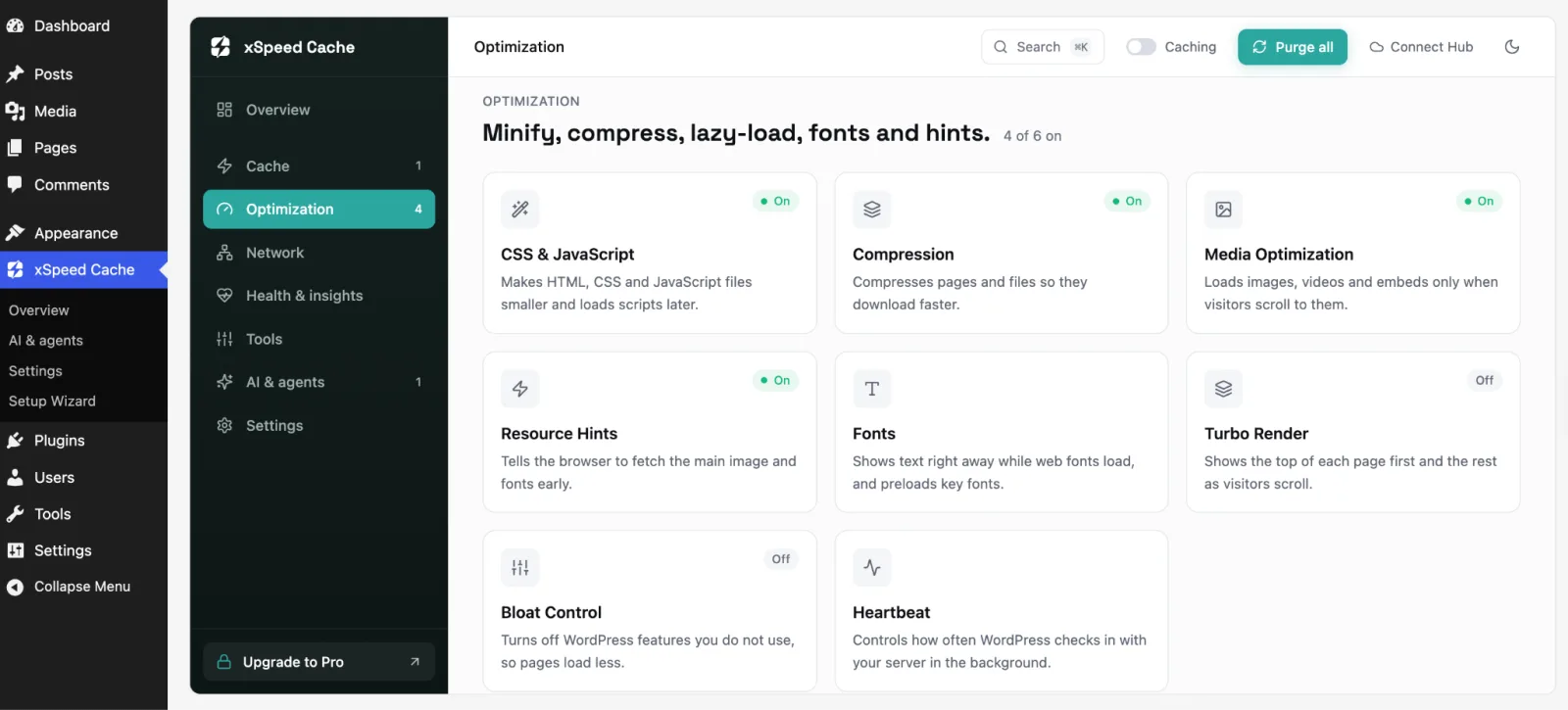Click the sliders icon on Bloat Control card
This screenshot has height=710, width=1568.
pyautogui.click(x=520, y=567)
